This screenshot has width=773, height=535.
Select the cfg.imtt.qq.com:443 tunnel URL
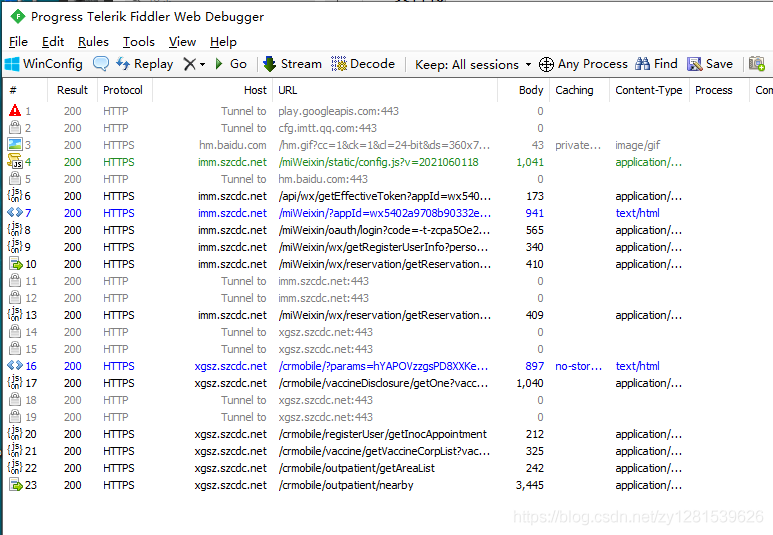(x=327, y=128)
